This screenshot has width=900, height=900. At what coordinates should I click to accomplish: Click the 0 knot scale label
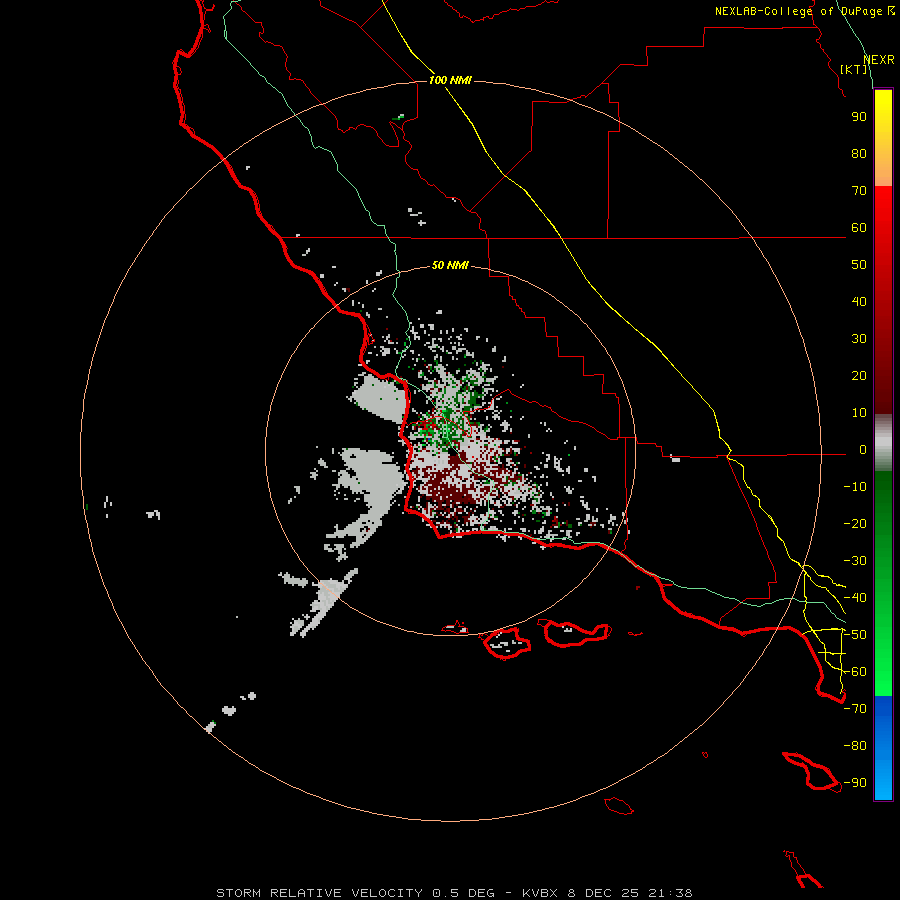tap(863, 449)
